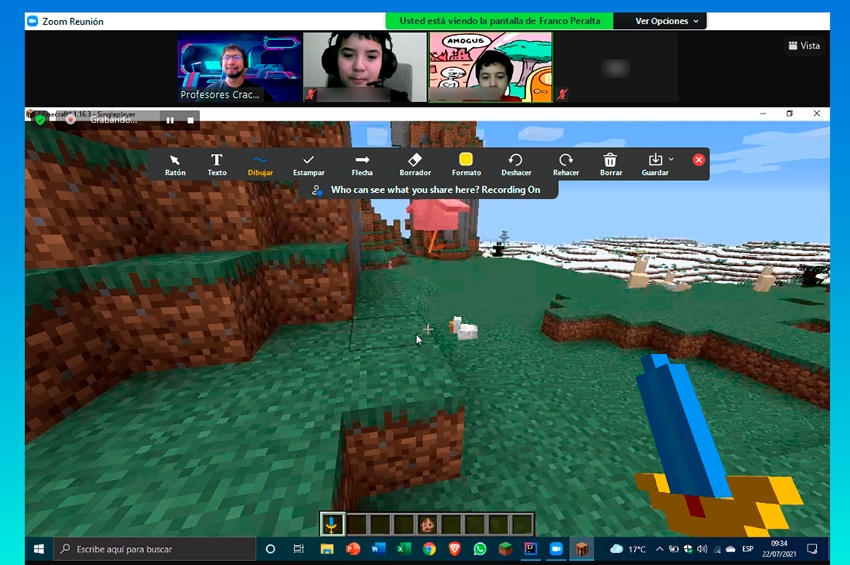Open the Windows Start menu
850x565 pixels.
point(38,549)
